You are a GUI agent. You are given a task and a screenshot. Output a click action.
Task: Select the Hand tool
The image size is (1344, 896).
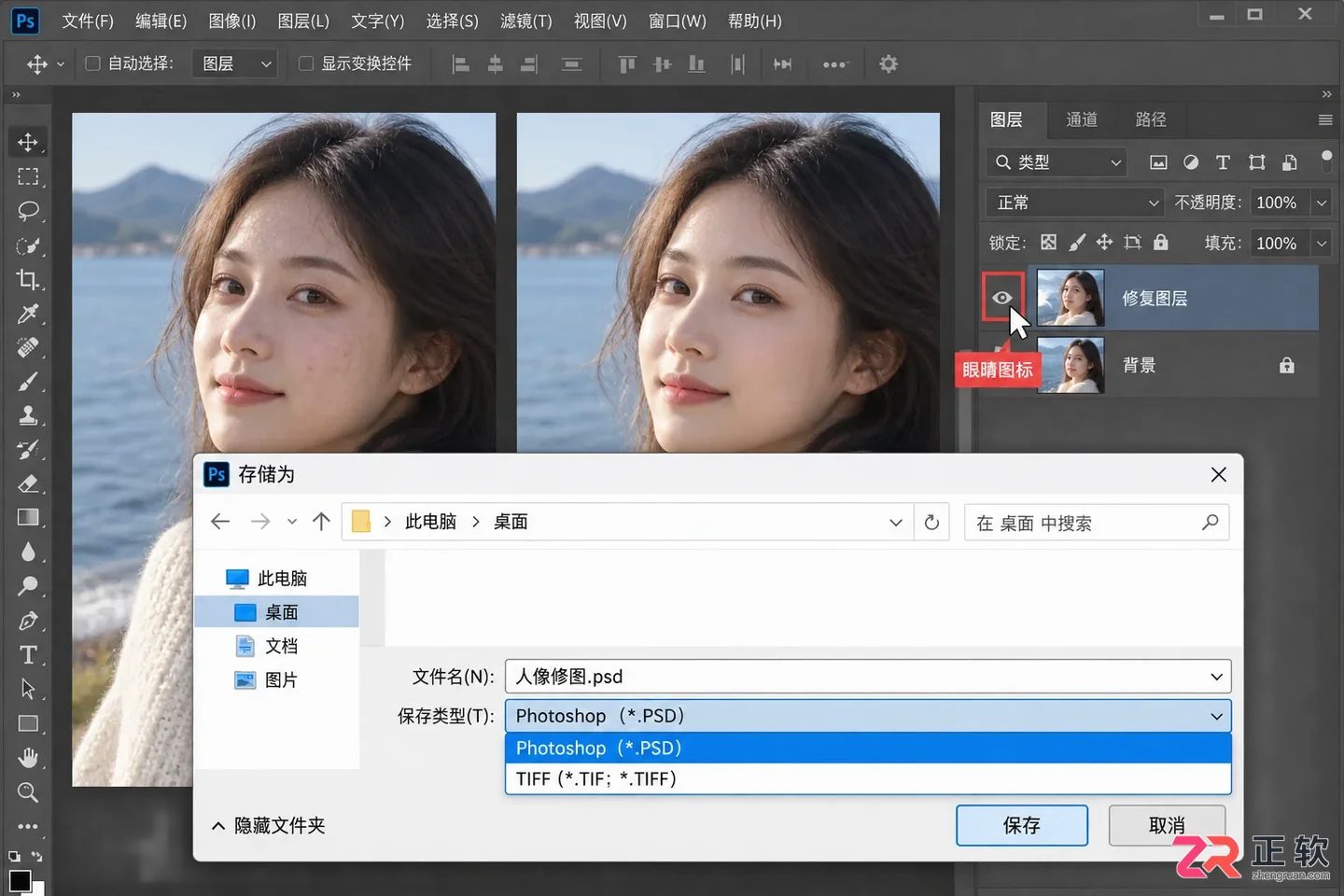pyautogui.click(x=28, y=757)
